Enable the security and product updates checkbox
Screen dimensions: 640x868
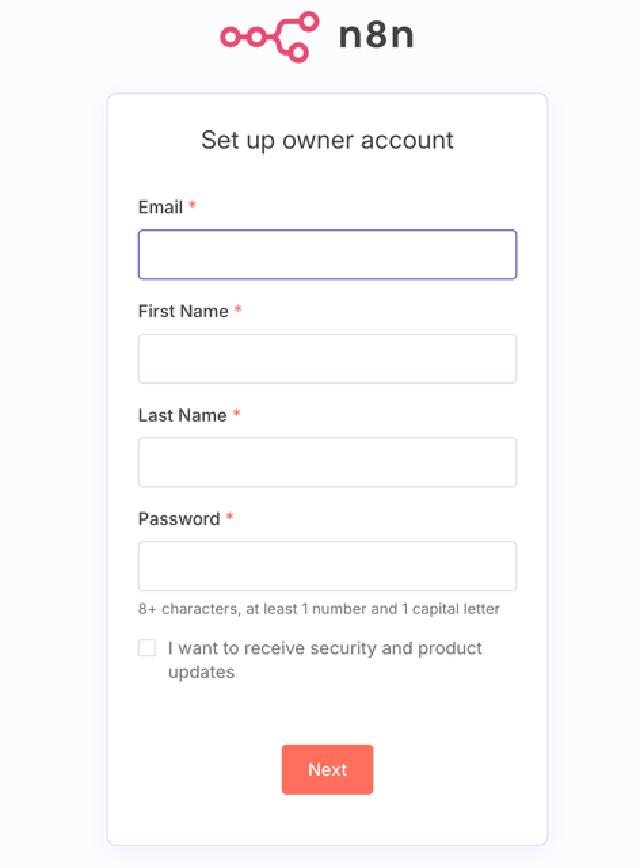tap(147, 648)
